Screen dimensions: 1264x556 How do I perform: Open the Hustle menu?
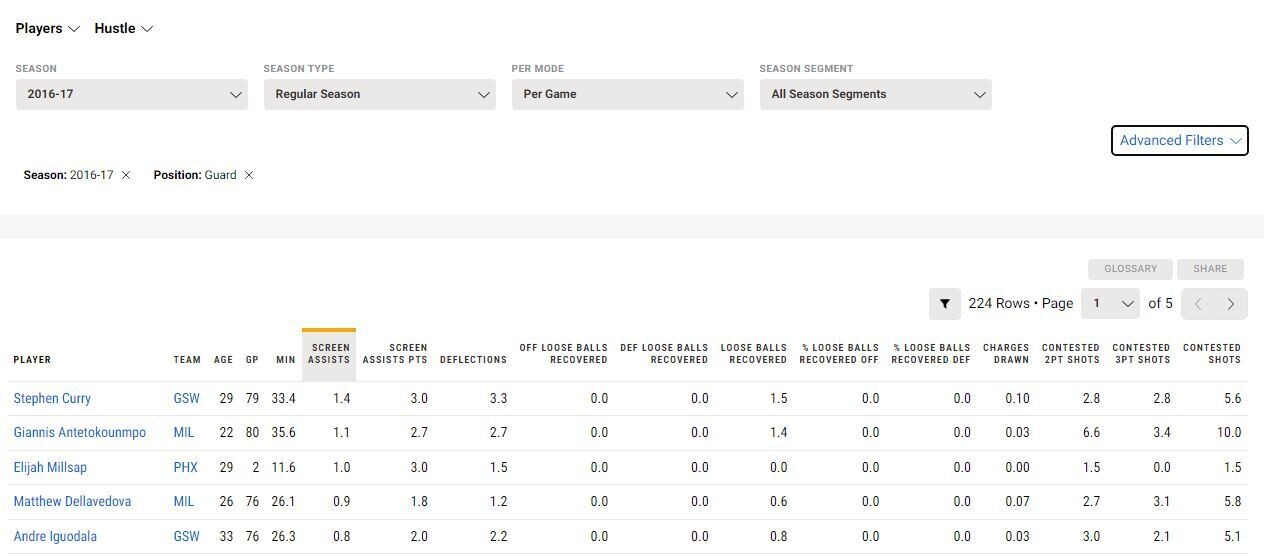coord(123,28)
